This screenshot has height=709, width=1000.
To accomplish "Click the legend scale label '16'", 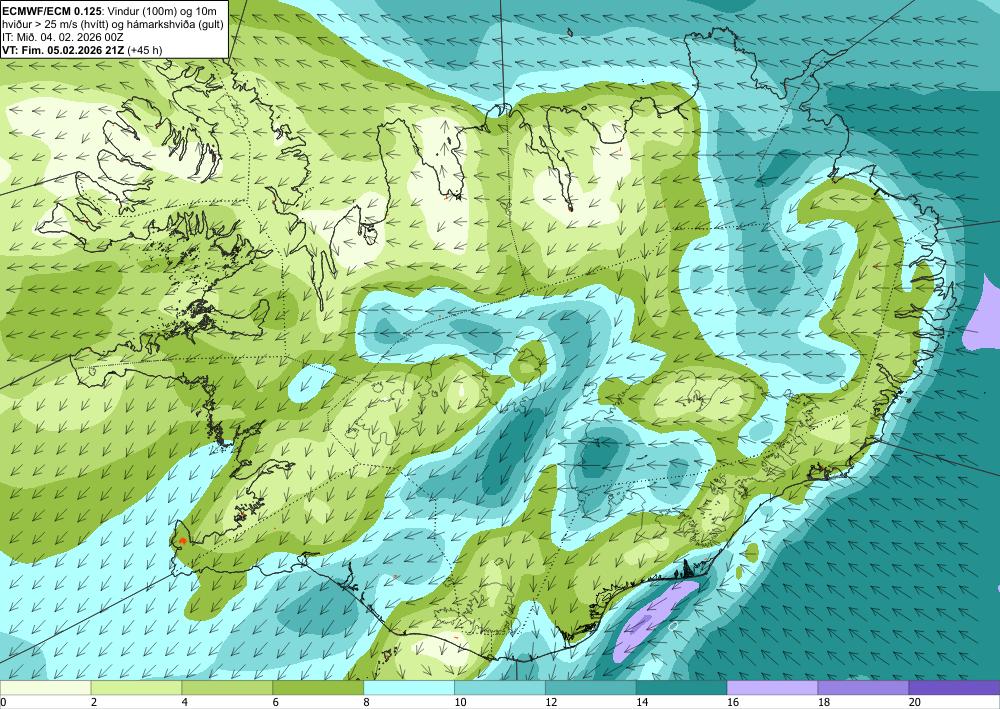I will click(733, 703).
